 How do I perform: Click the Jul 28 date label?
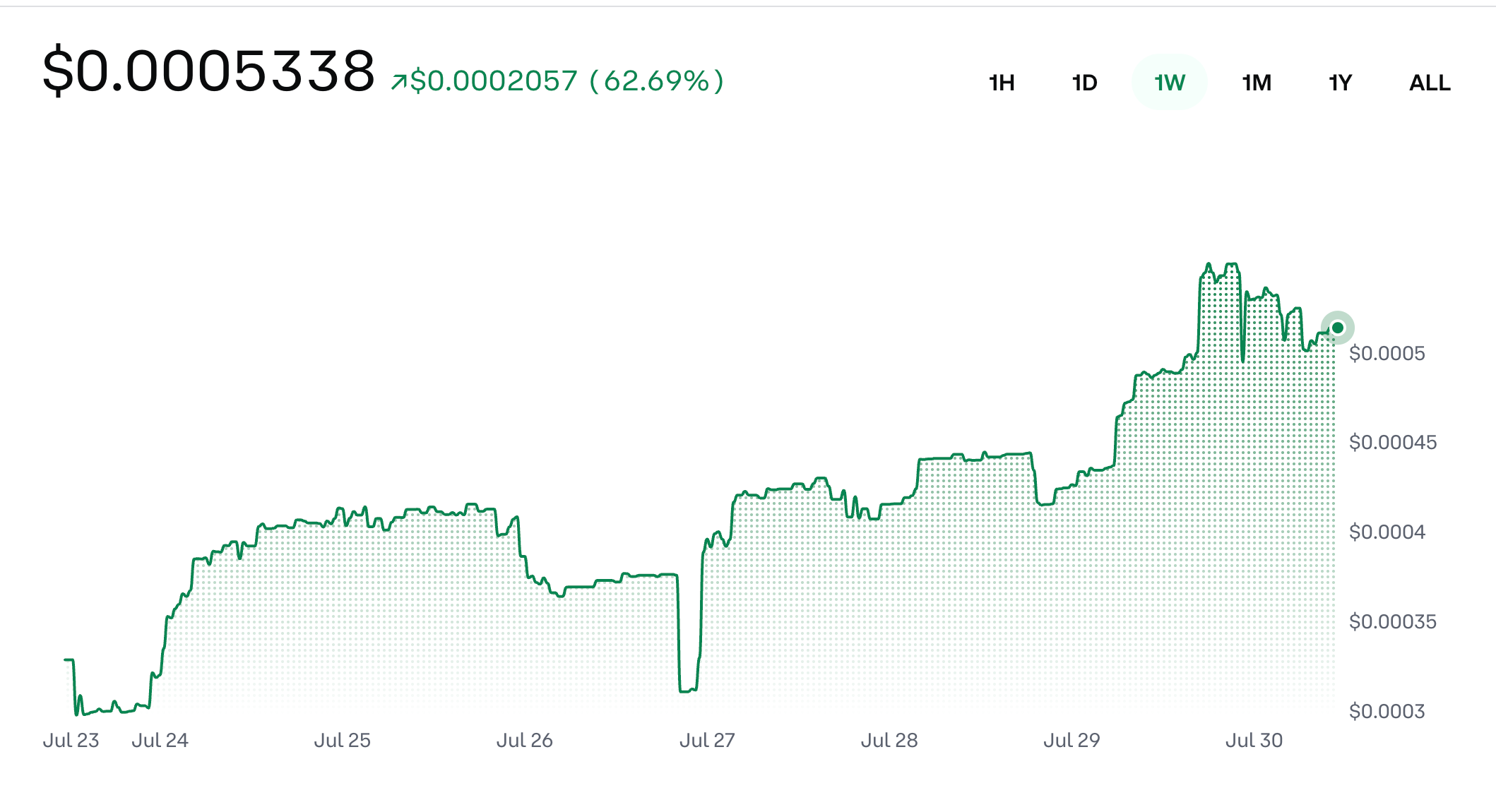tap(889, 740)
